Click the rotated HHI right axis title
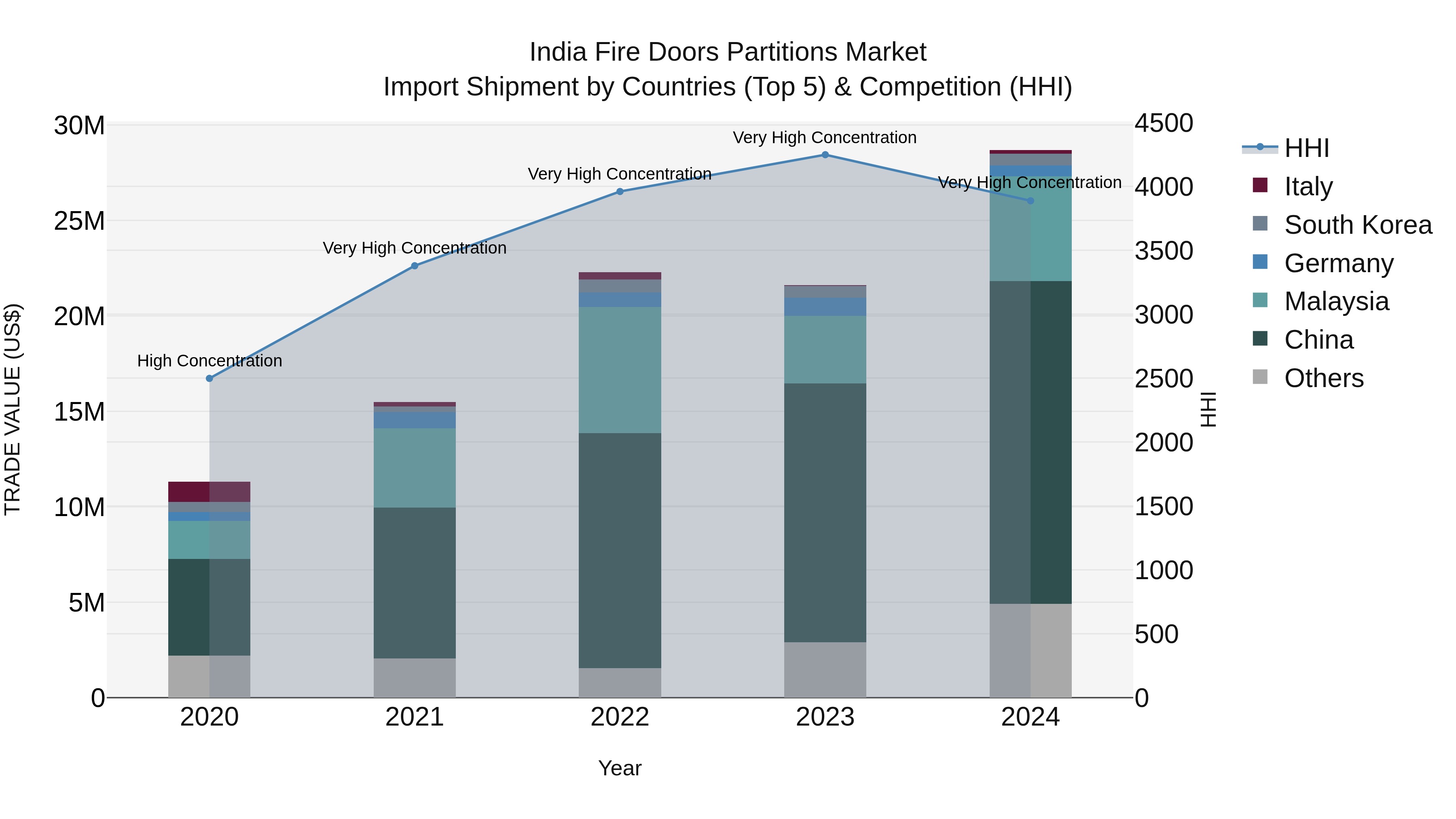The height and width of the screenshot is (819, 1456). pyautogui.click(x=1208, y=409)
